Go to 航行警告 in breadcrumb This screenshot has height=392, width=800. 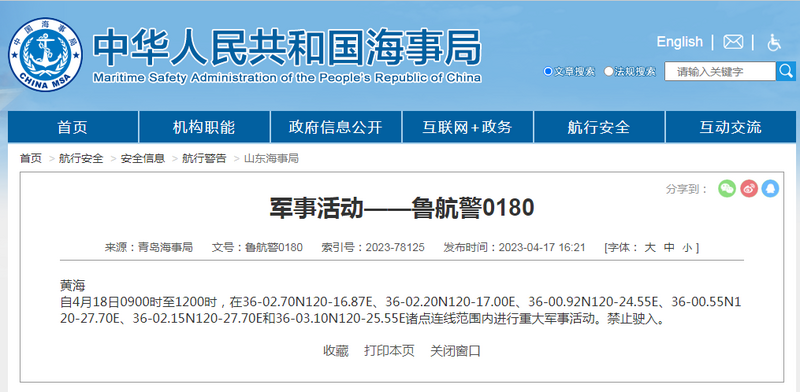[x=204, y=159]
